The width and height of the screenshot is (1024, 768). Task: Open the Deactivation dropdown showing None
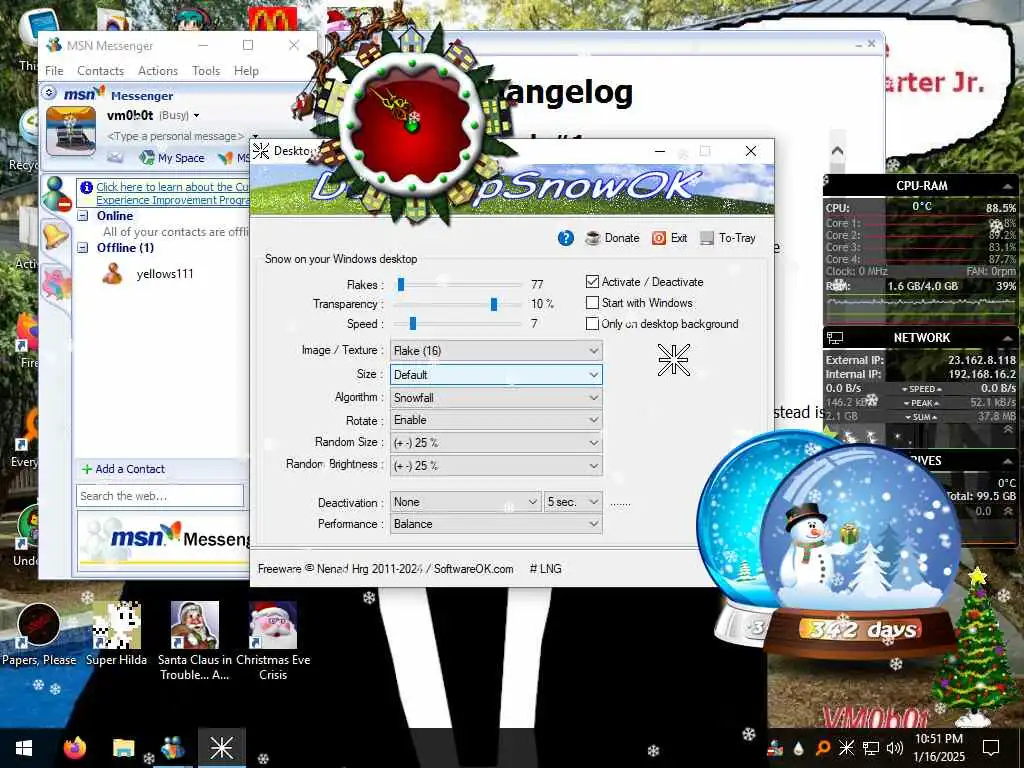[x=466, y=502]
